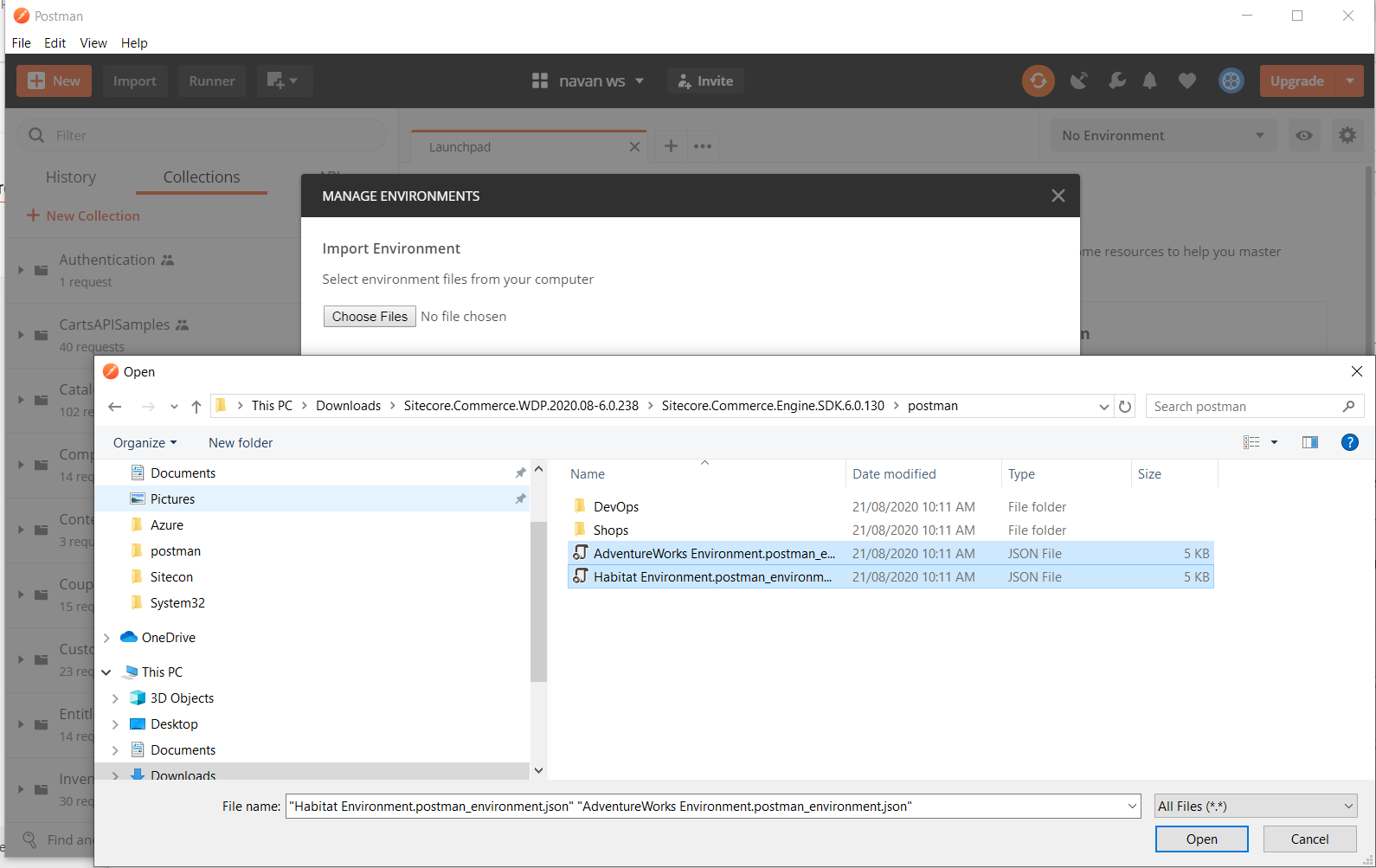Open the No Environment dropdown
The image size is (1376, 868).
point(1162,135)
